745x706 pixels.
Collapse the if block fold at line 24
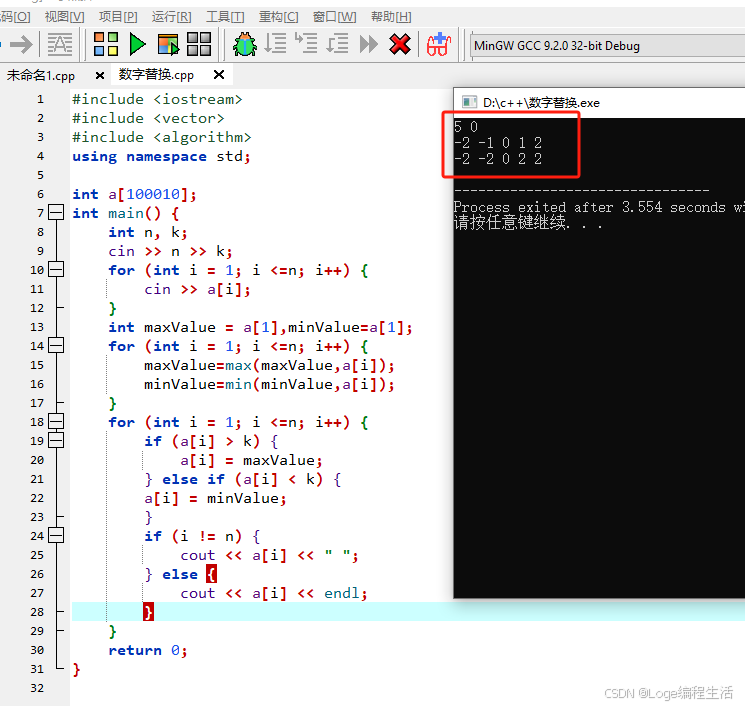(56, 535)
